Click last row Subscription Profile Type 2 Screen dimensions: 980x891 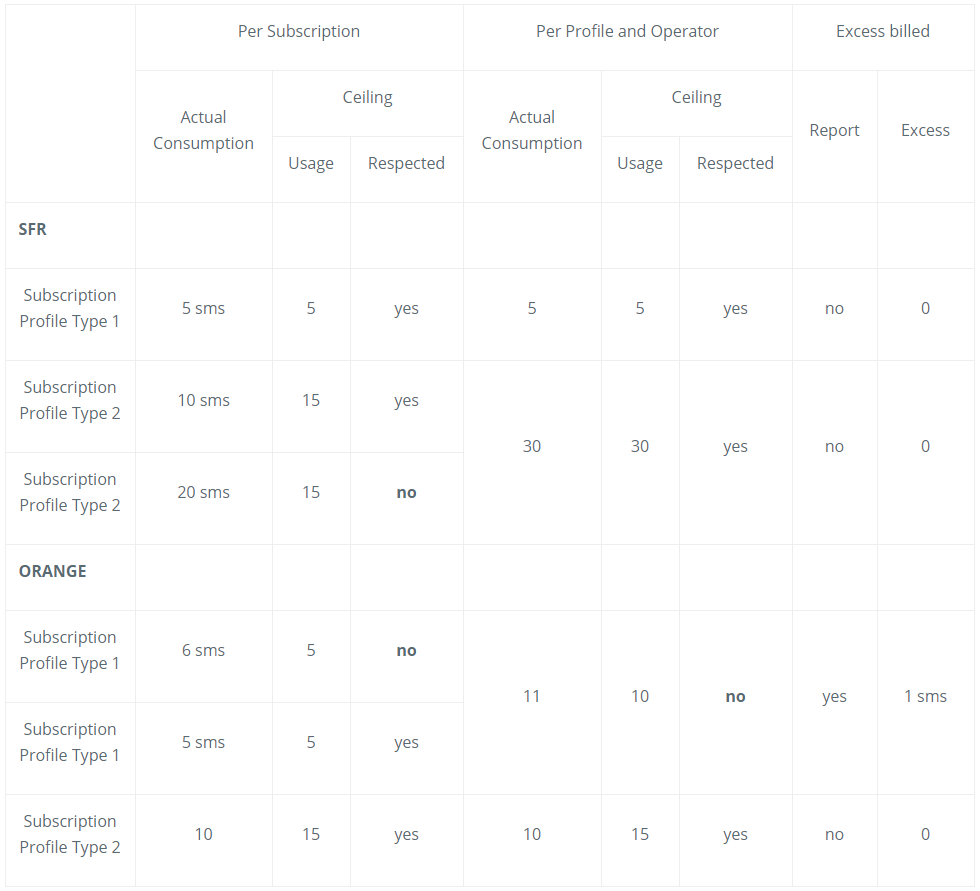[69, 834]
